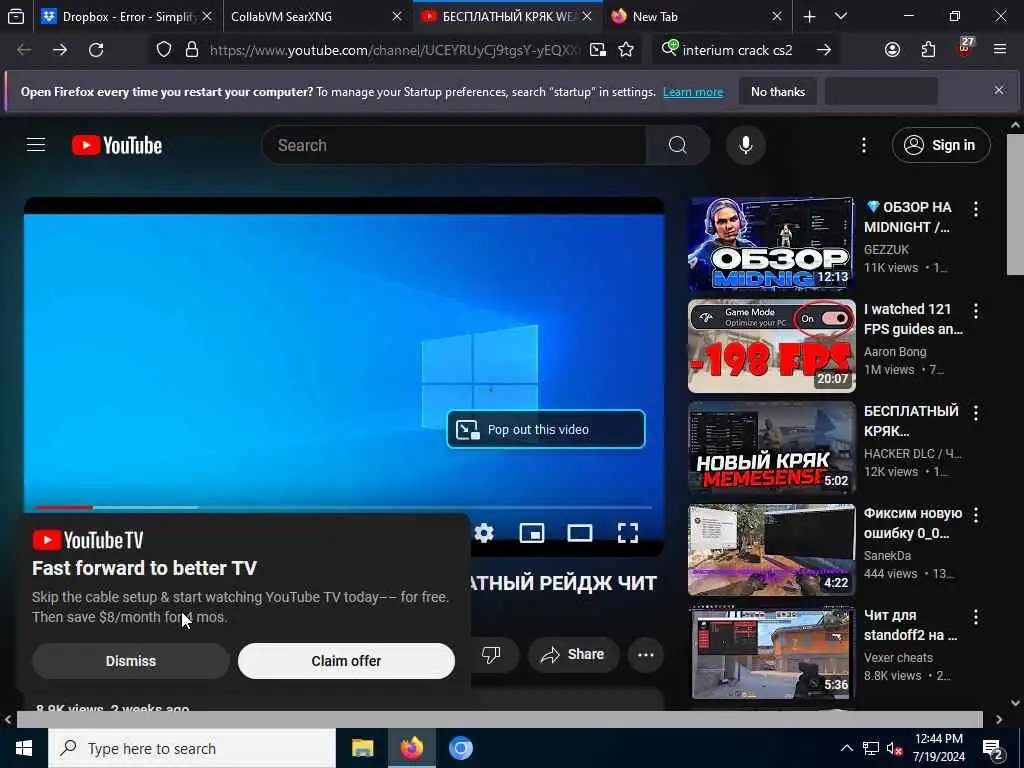
Task: Bookmark this page with star icon
Action: pos(626,50)
